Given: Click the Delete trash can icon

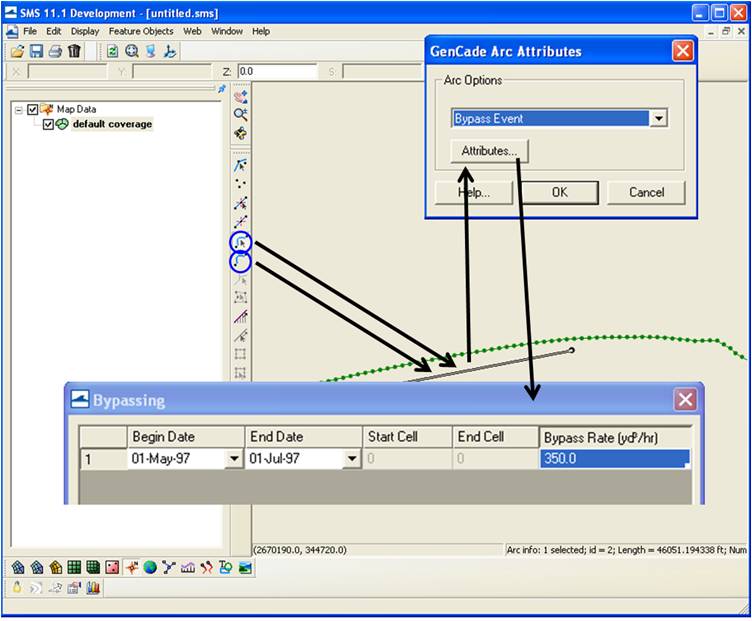Looking at the screenshot, I should coord(74,51).
